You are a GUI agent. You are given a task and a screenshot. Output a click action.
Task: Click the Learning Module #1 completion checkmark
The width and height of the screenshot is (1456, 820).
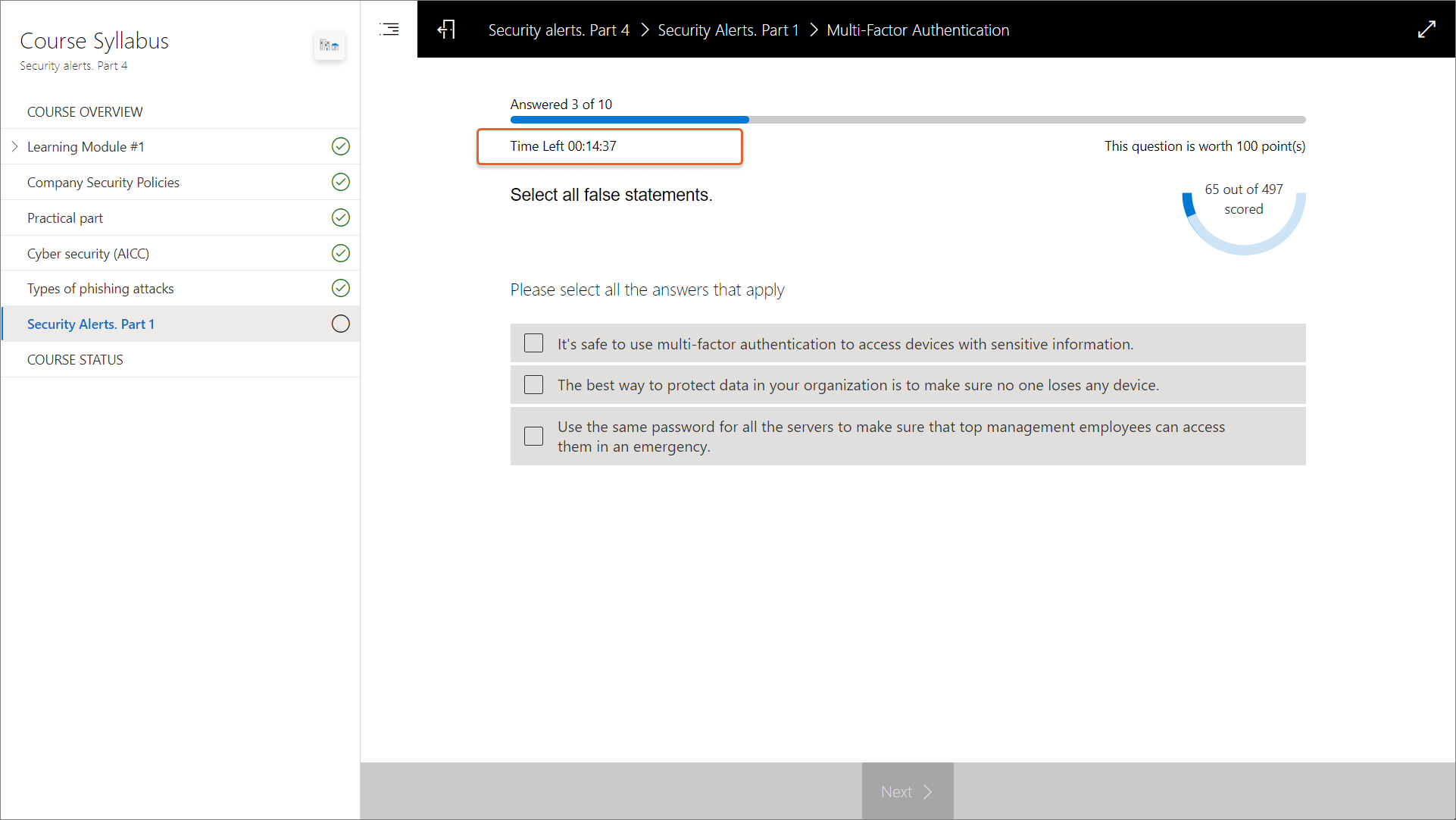click(x=341, y=146)
